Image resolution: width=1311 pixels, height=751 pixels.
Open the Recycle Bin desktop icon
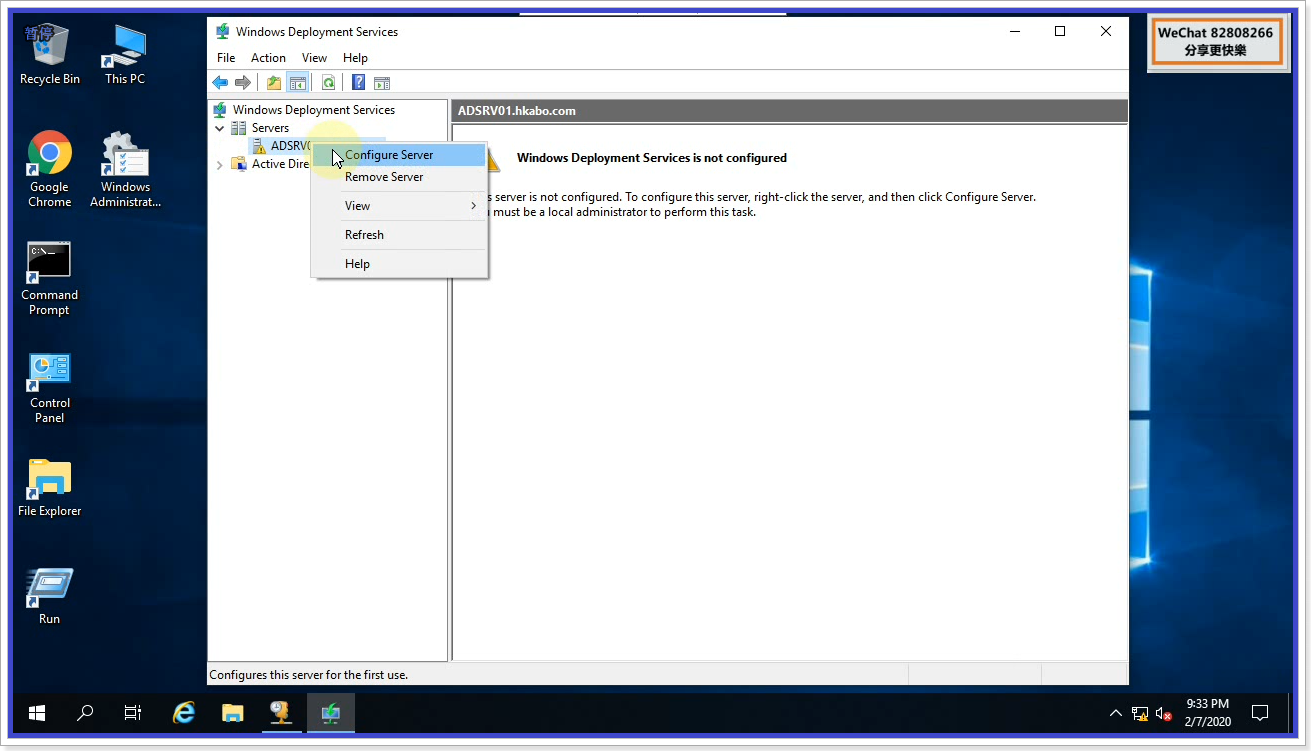tap(50, 55)
